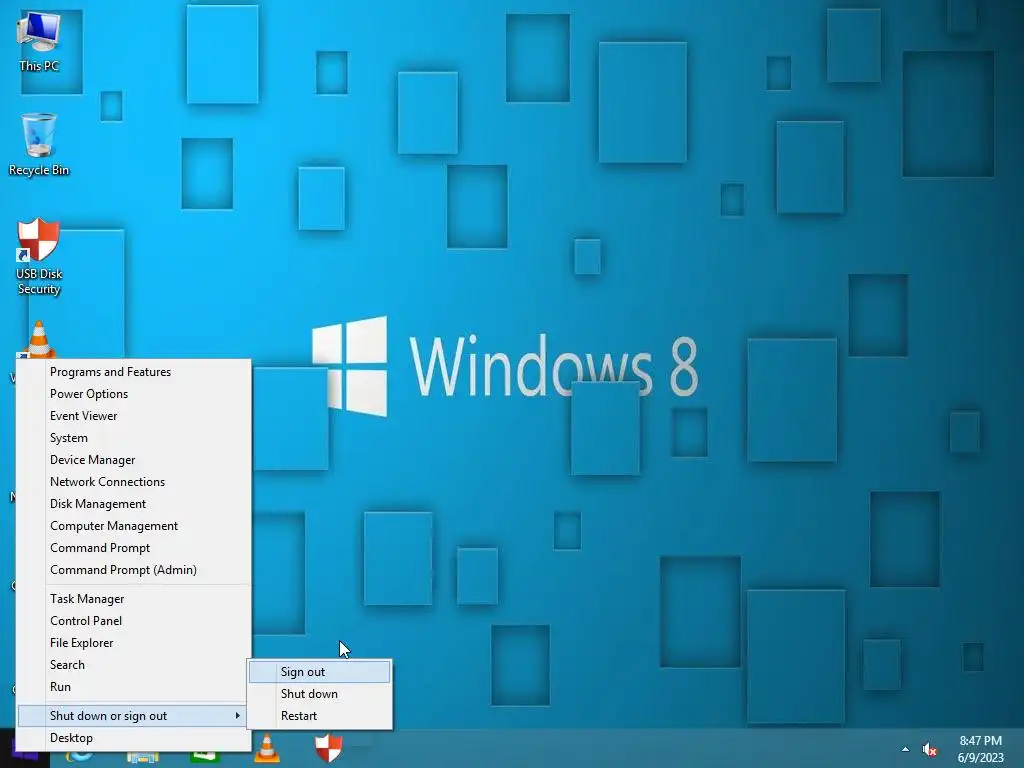
Task: Open Device Manager
Action: 134,460
